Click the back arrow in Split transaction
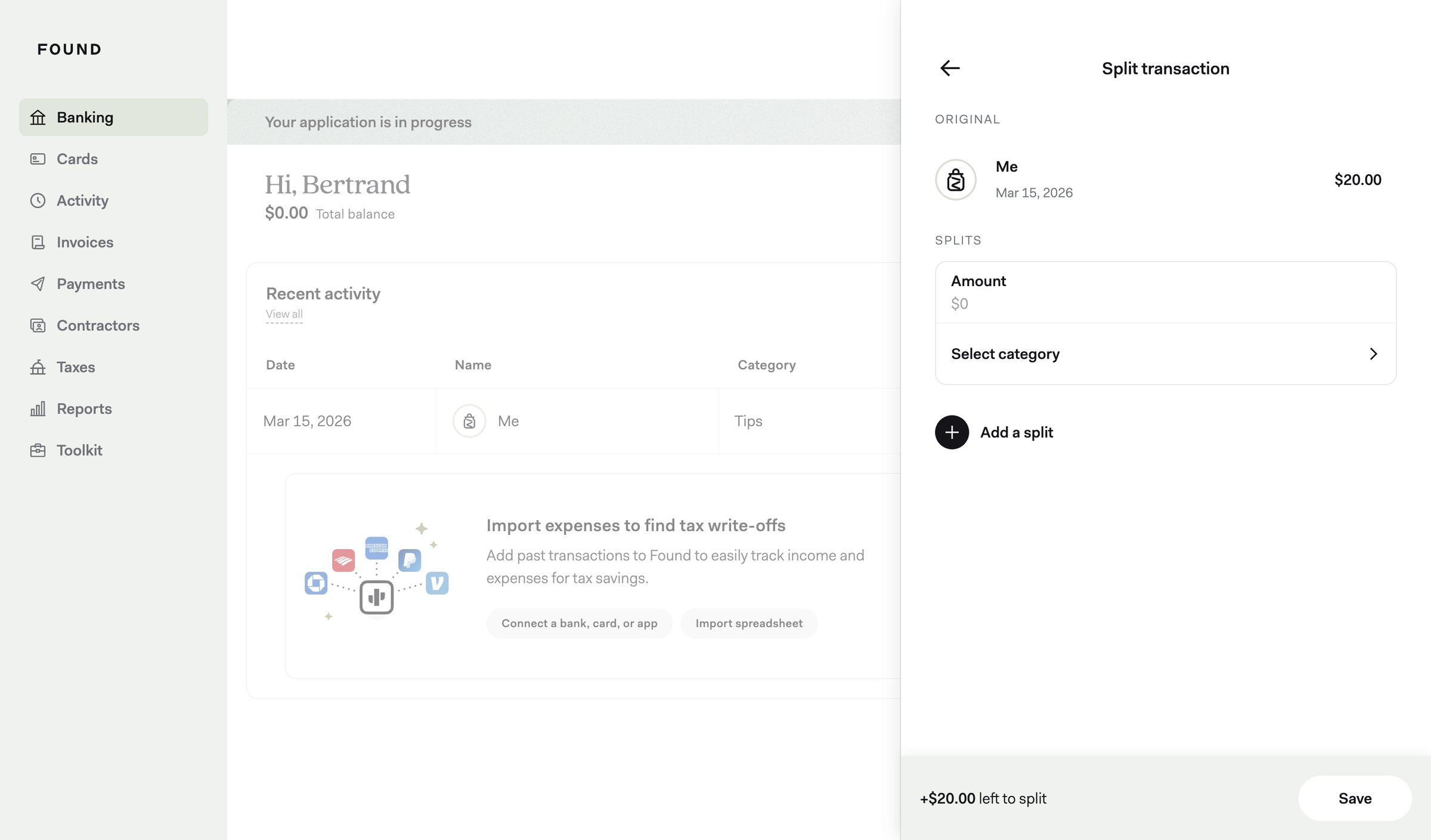The width and height of the screenshot is (1431, 840). 950,69
